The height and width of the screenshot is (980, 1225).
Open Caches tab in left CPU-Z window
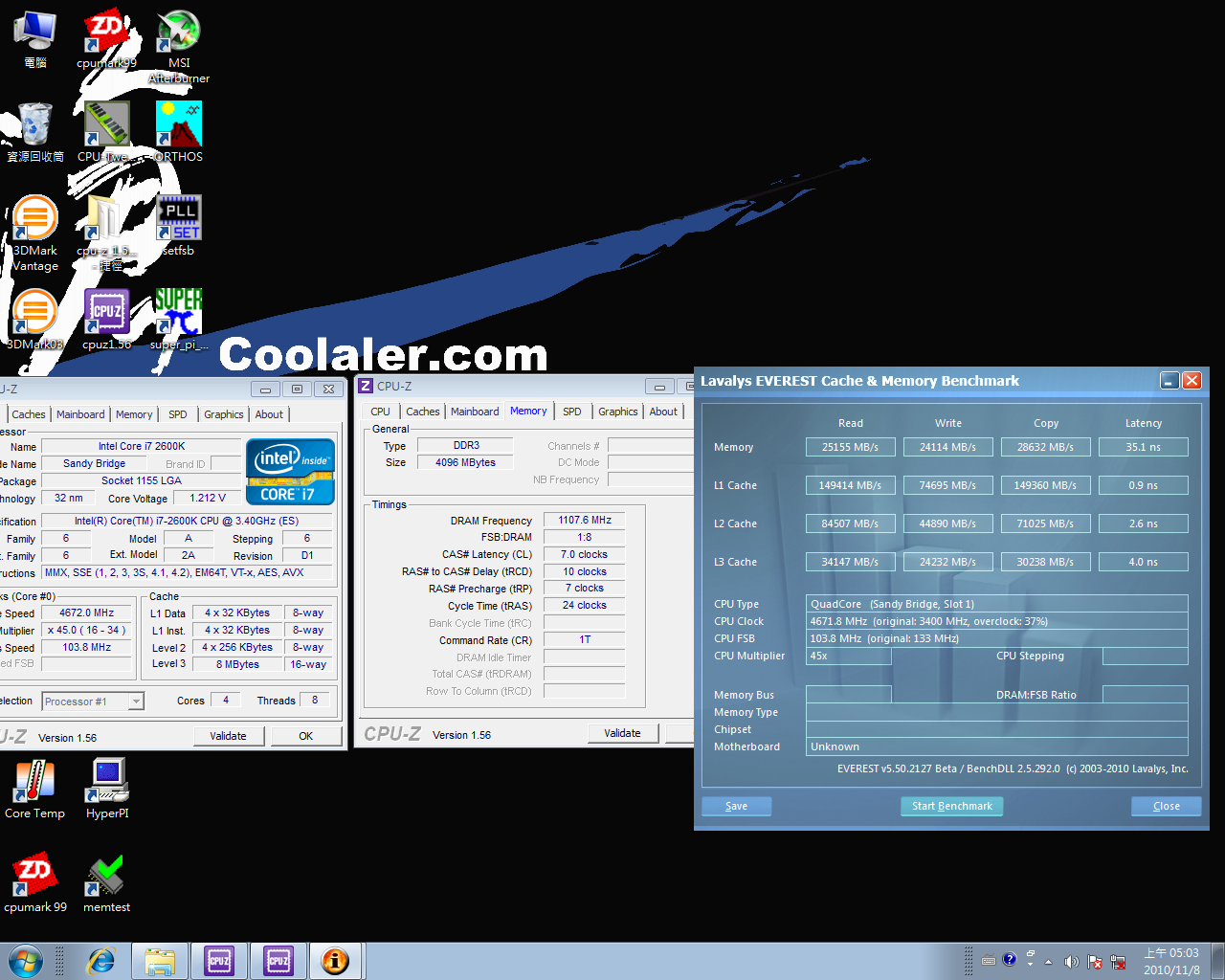click(x=28, y=414)
